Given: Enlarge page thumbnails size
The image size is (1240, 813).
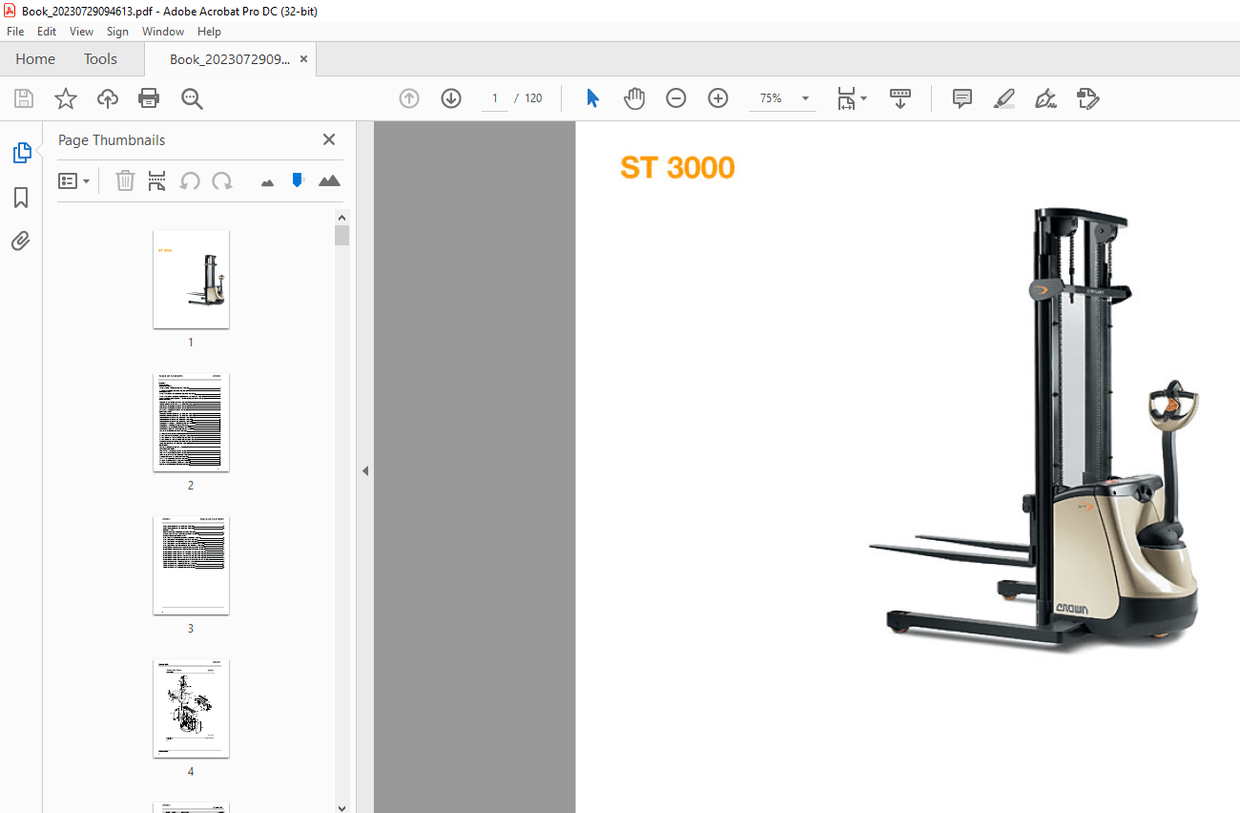Looking at the screenshot, I should [330, 180].
